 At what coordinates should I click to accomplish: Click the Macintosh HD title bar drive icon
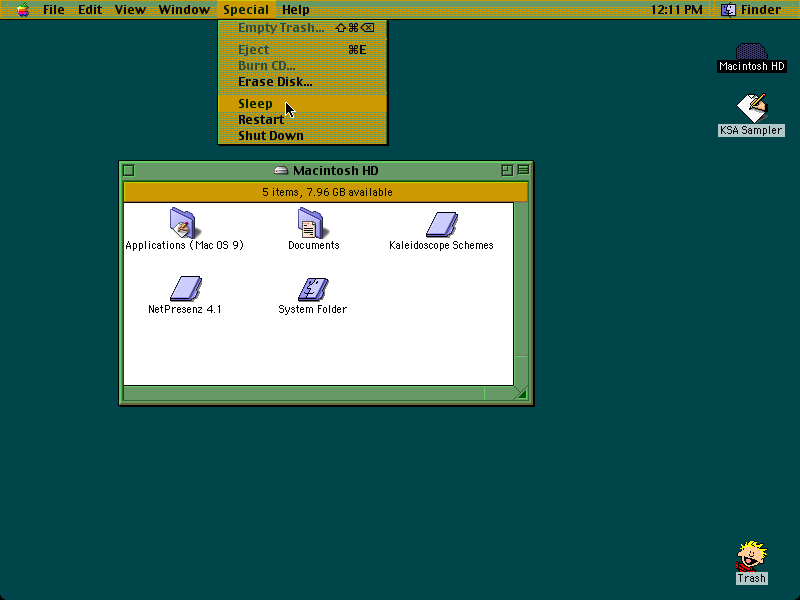[x=281, y=170]
